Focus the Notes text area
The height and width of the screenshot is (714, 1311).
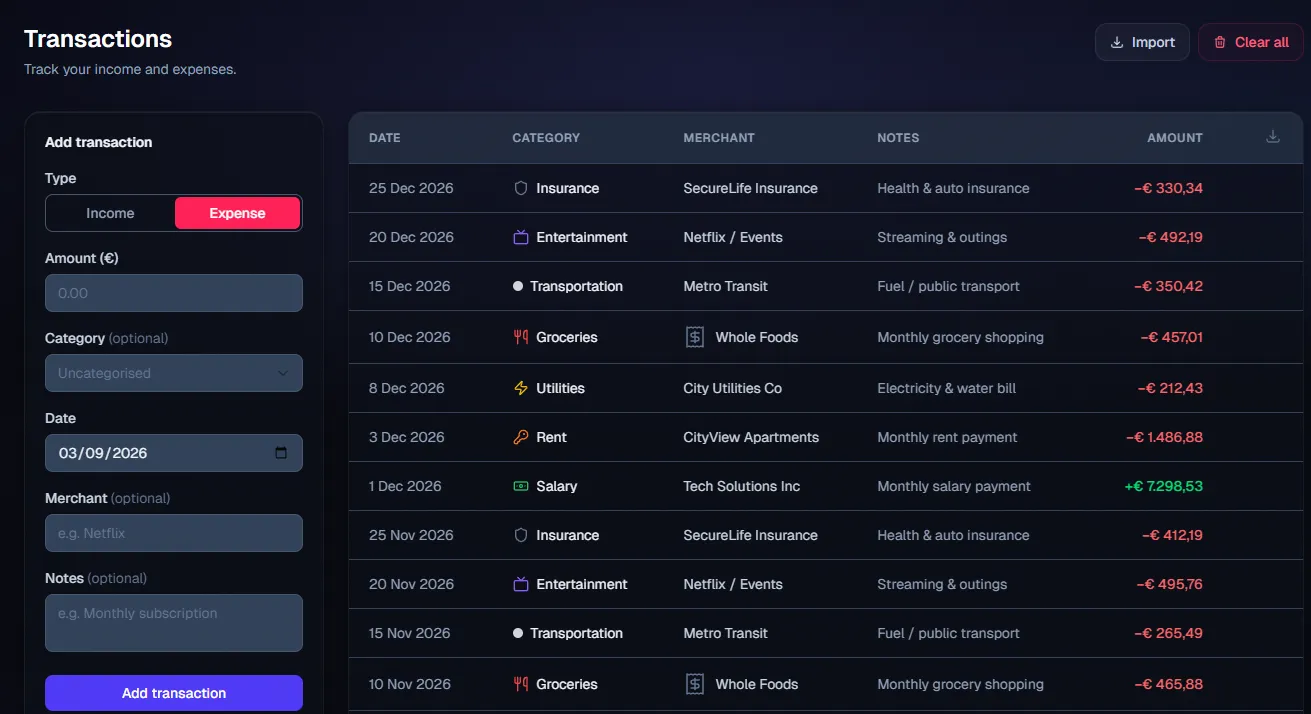(174, 623)
